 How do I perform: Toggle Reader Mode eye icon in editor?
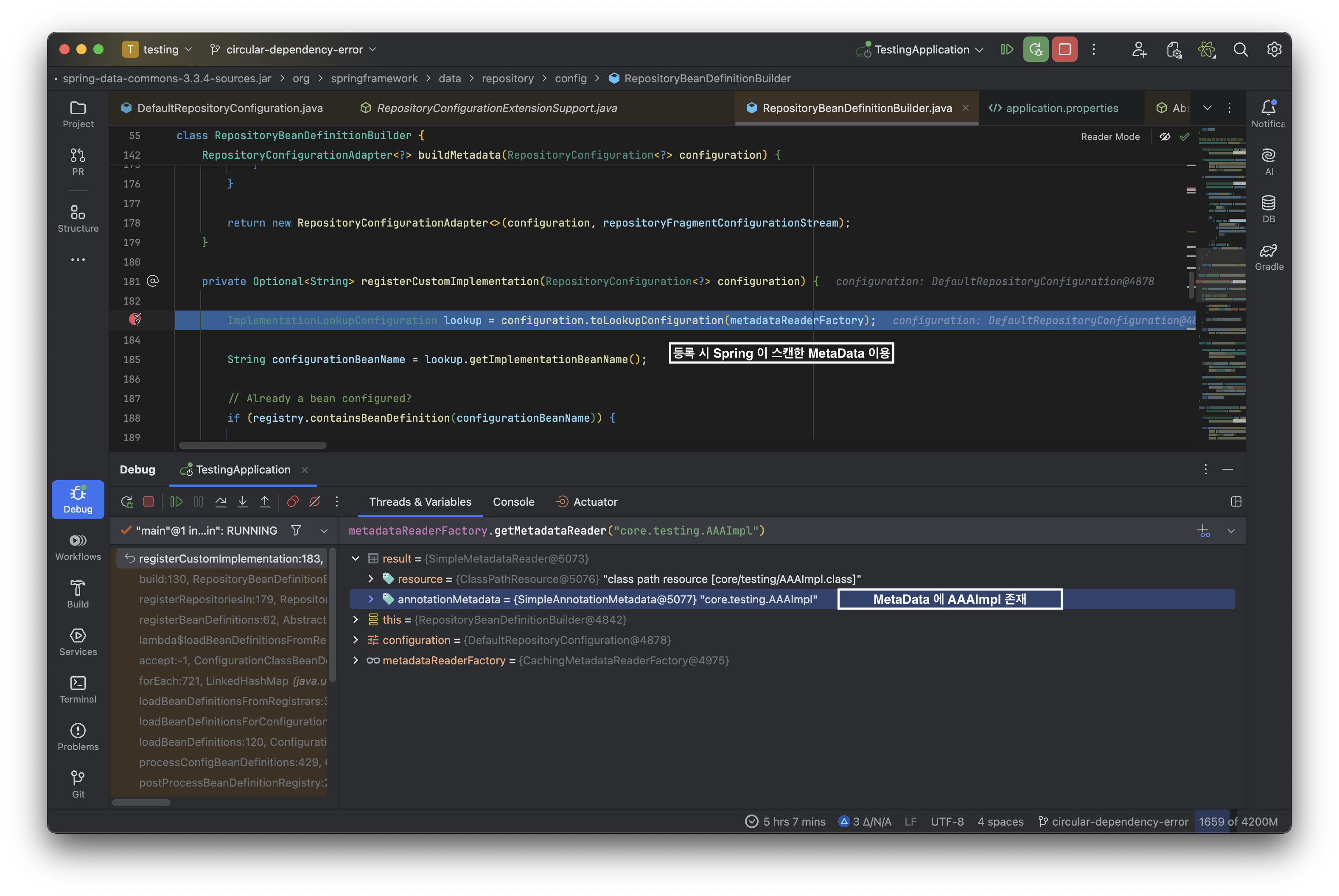pyautogui.click(x=1165, y=137)
